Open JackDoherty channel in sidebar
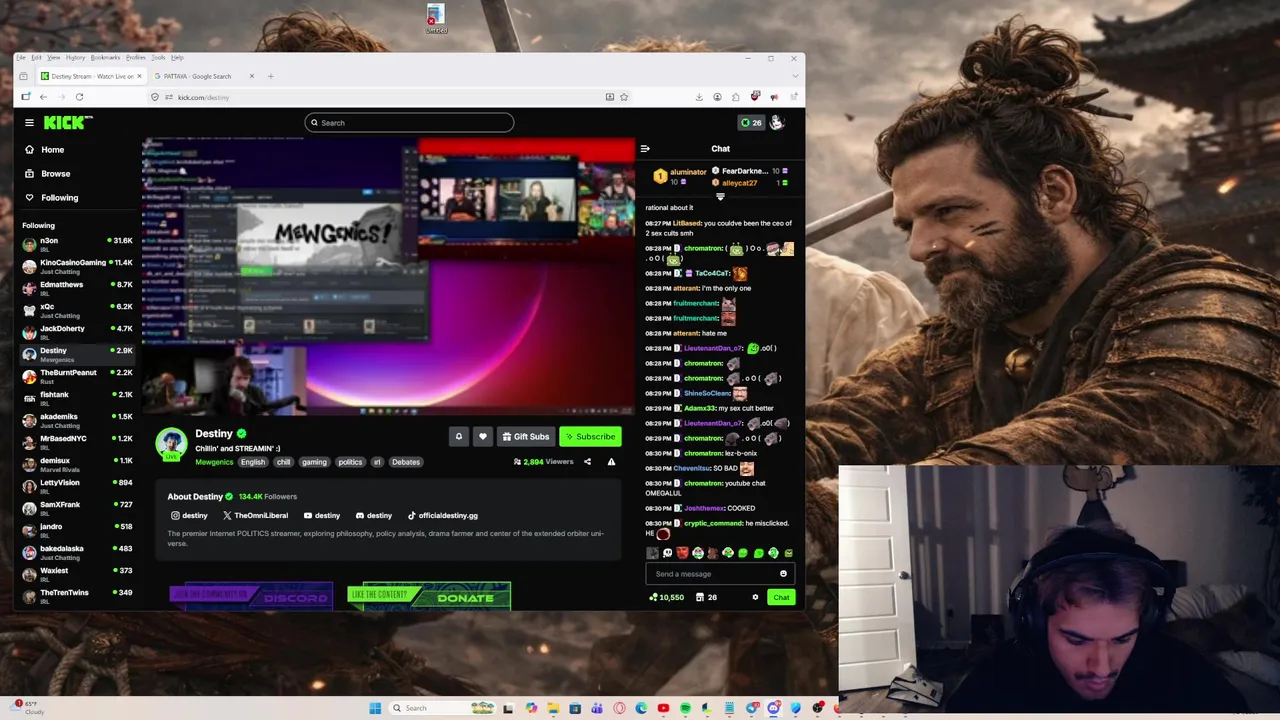This screenshot has height=720, width=1280. [x=78, y=332]
